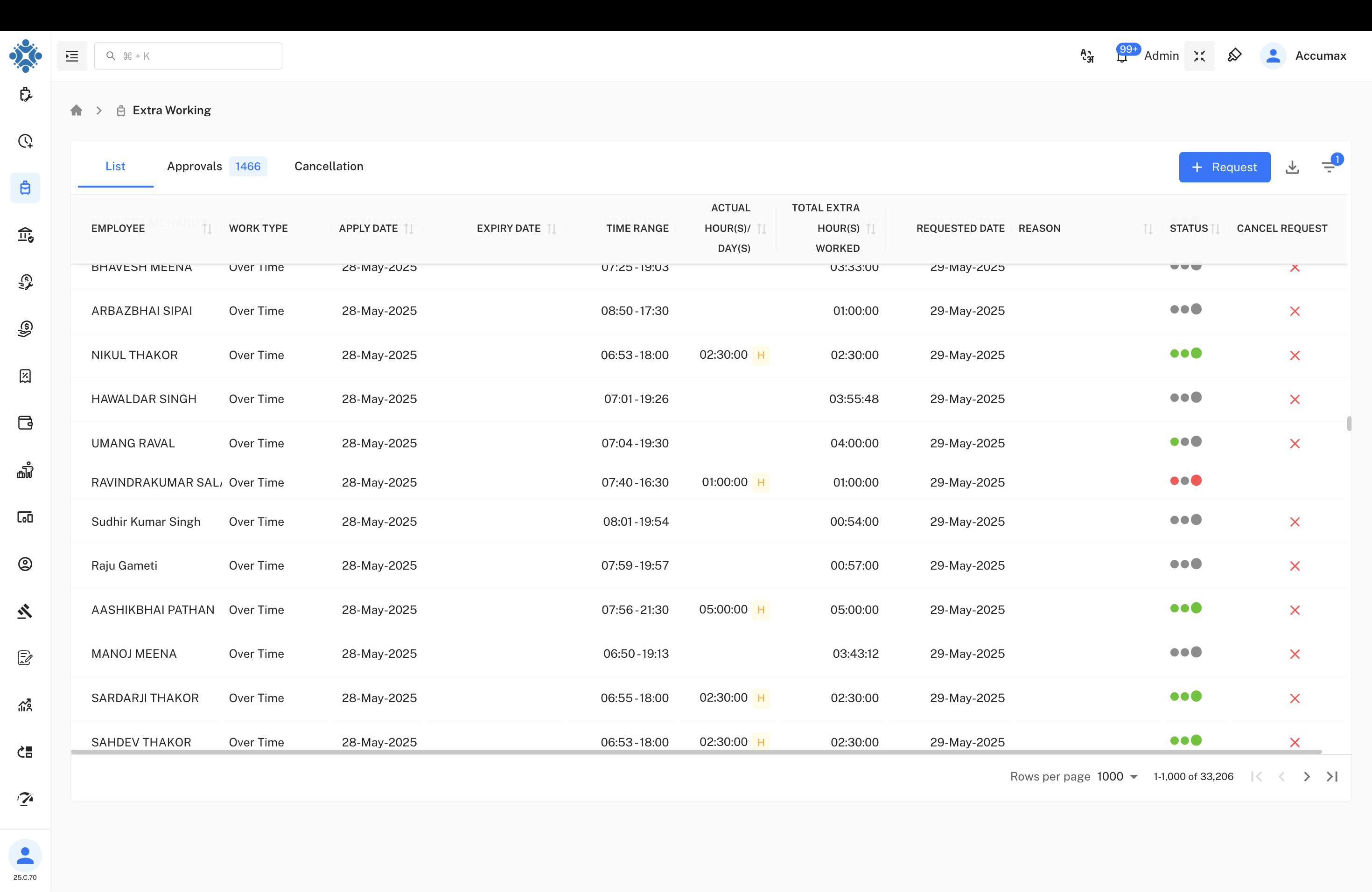Open Rows per page dropdown

(1117, 776)
